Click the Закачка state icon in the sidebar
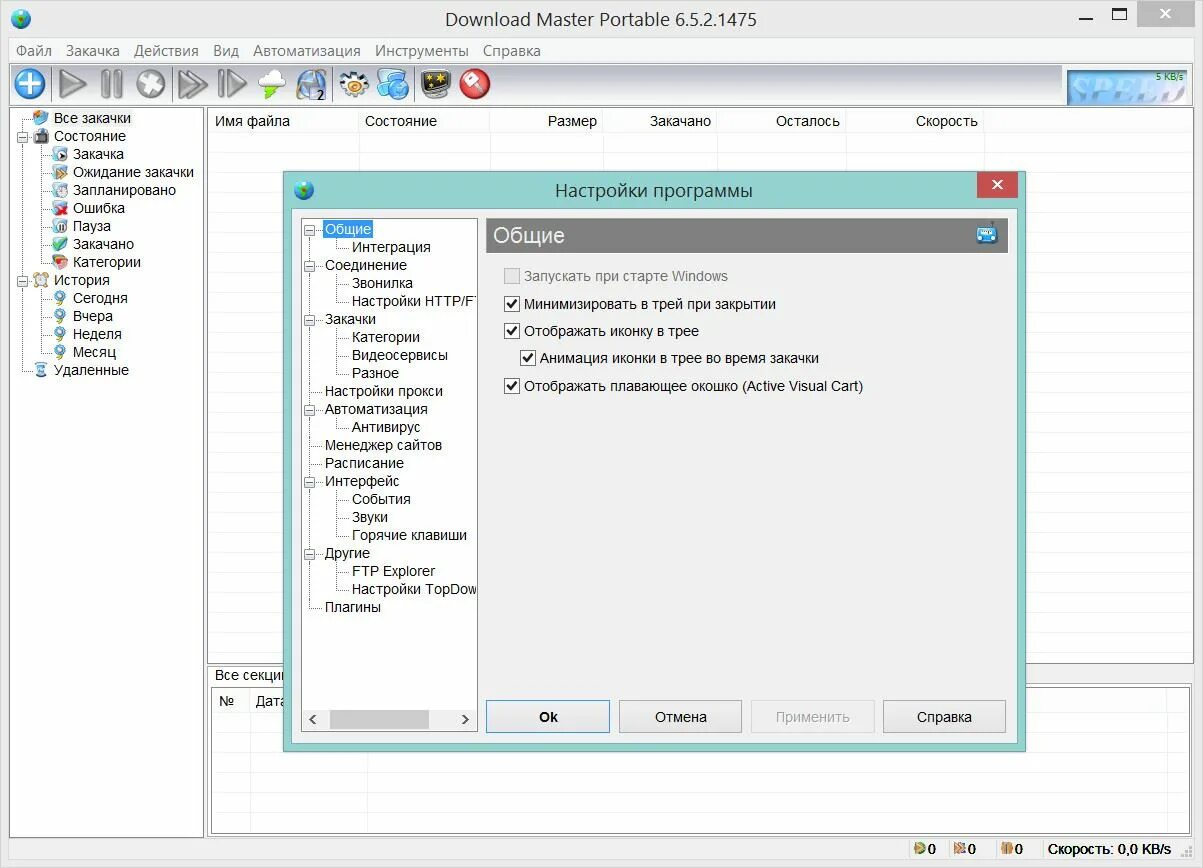Image resolution: width=1203 pixels, height=868 pixels. 60,154
